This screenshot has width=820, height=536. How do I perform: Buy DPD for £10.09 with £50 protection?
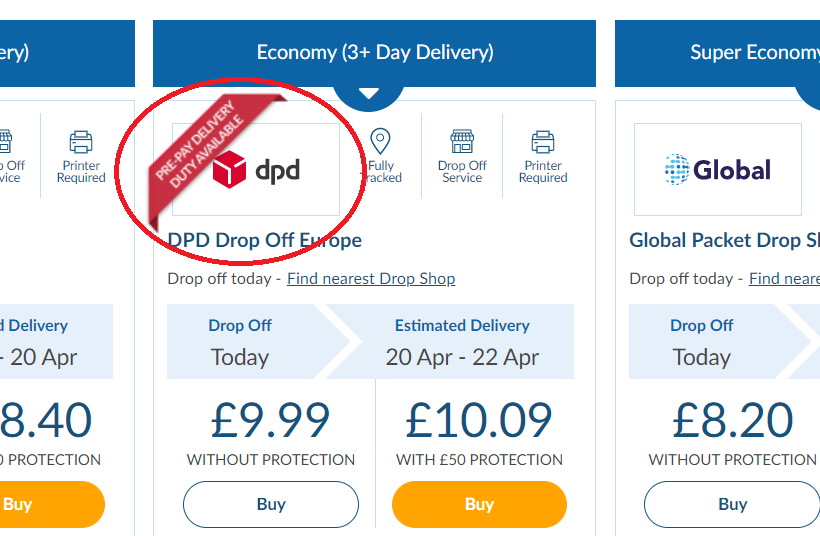point(480,505)
